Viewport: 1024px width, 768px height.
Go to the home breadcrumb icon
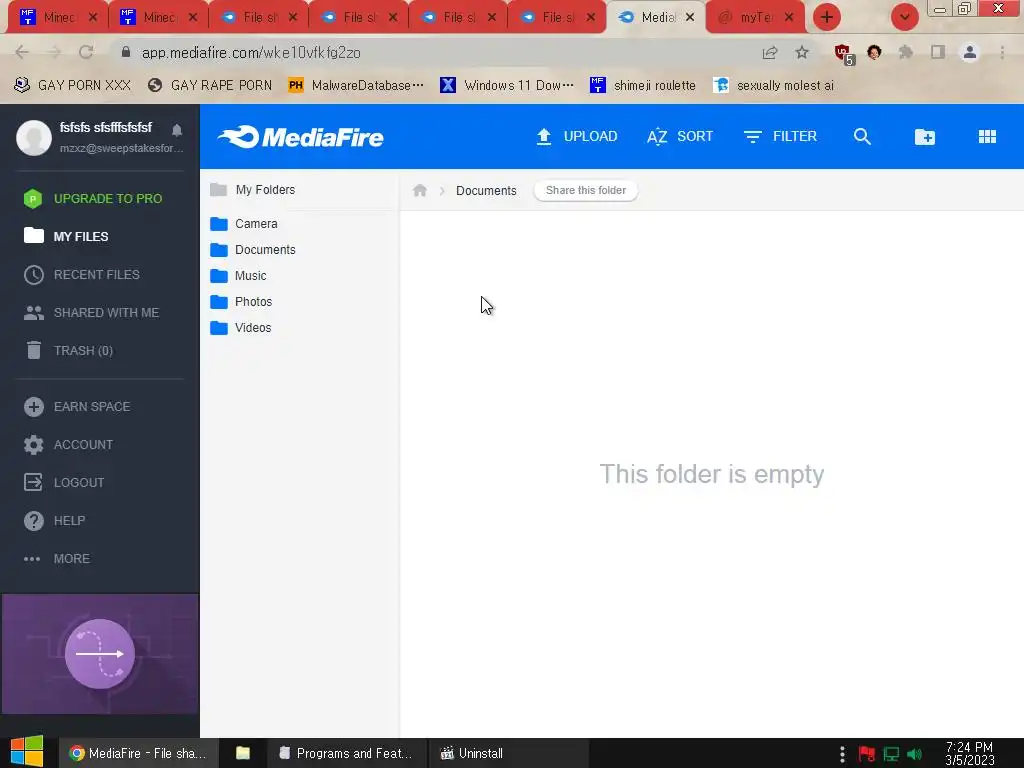tap(420, 190)
